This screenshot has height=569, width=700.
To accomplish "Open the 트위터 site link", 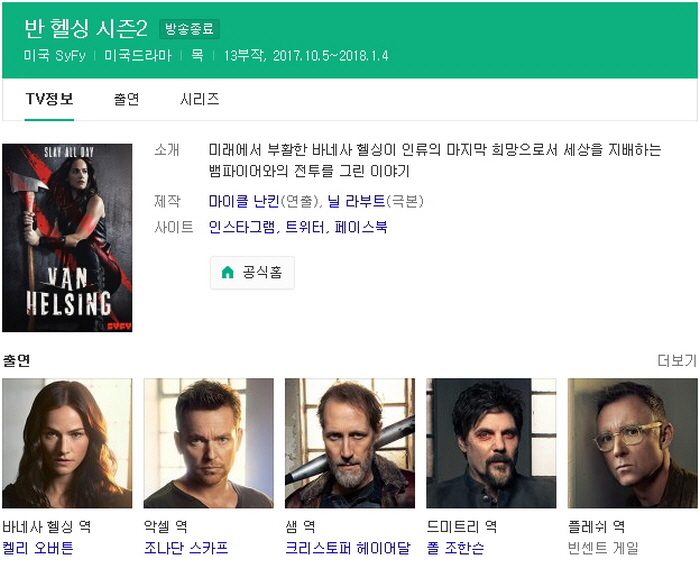I will point(305,228).
